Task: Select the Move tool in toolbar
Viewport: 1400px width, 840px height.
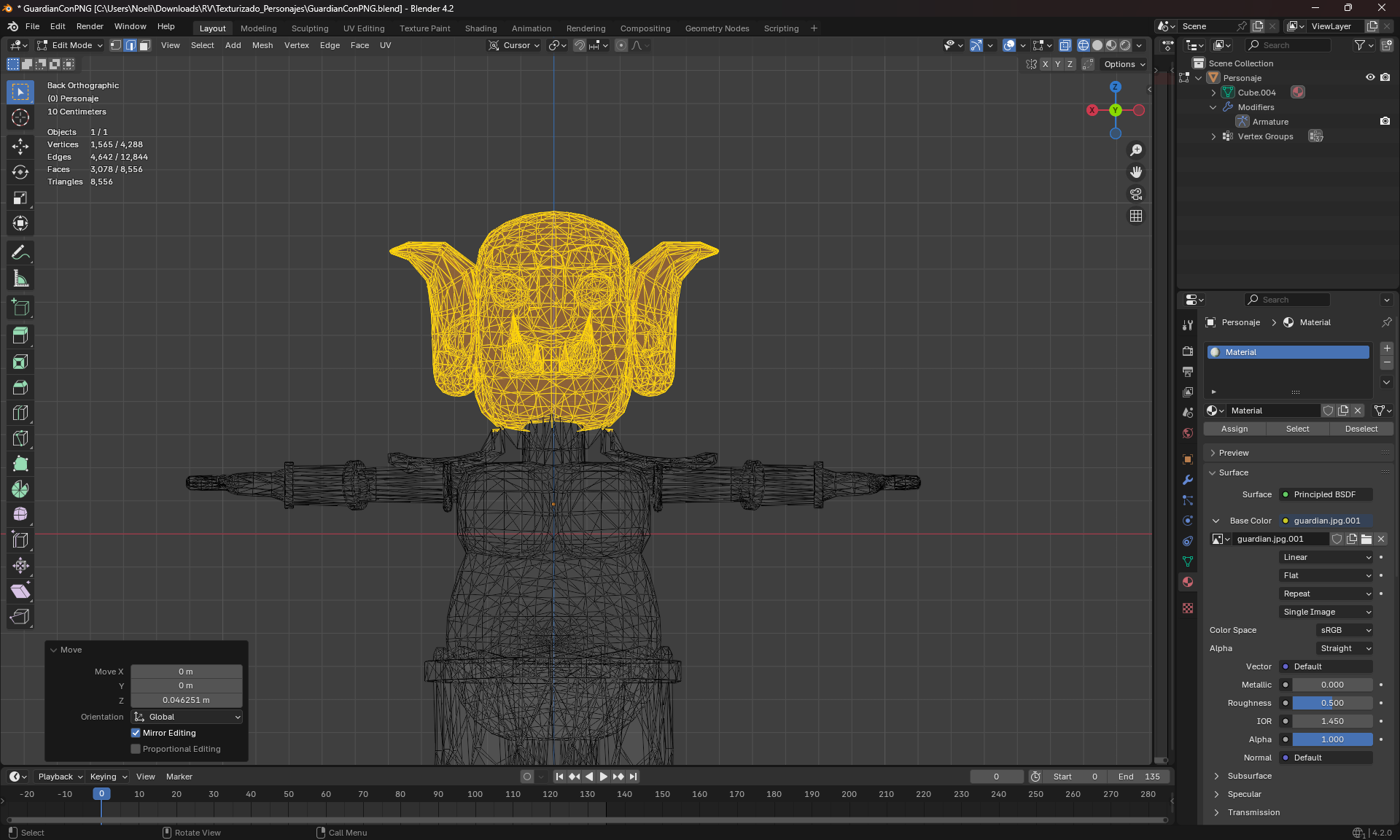Action: click(x=20, y=146)
